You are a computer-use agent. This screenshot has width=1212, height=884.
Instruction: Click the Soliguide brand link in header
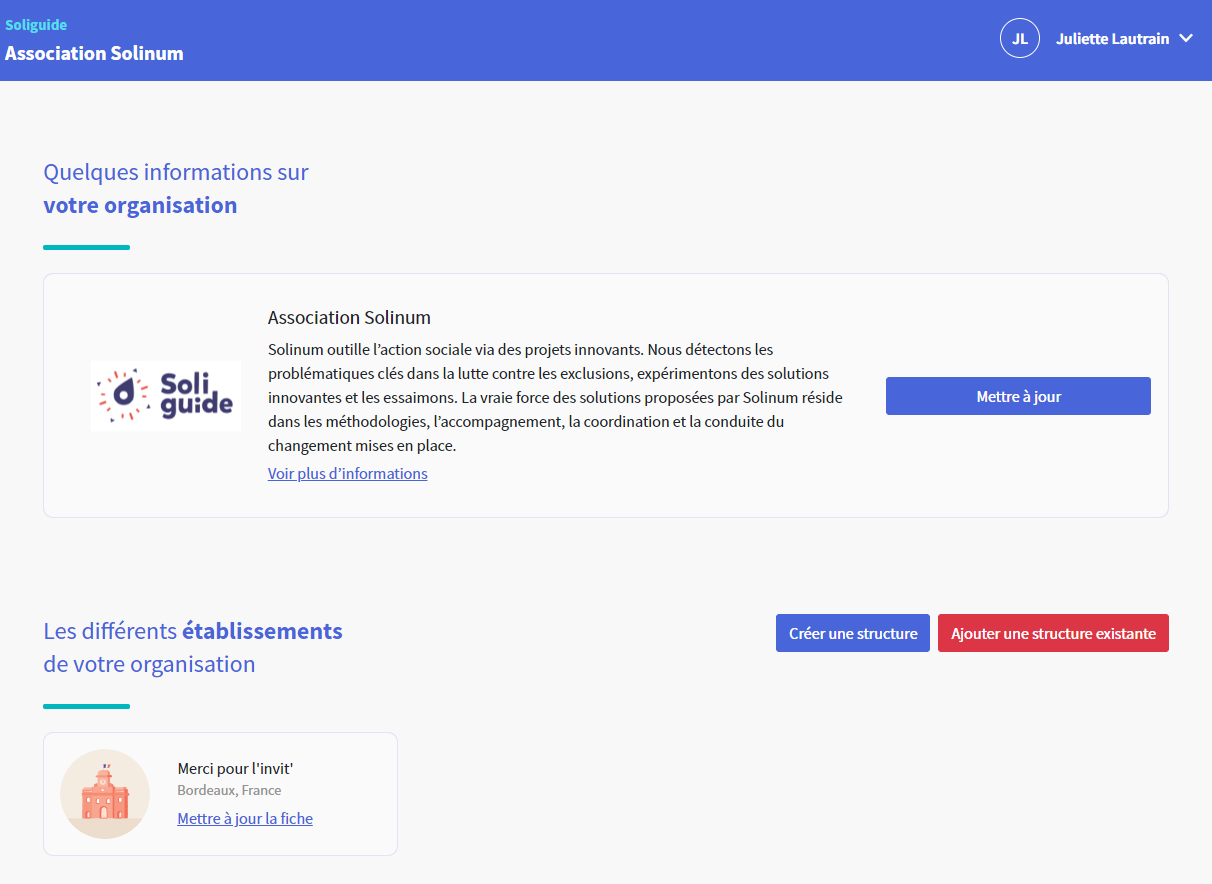click(36, 25)
